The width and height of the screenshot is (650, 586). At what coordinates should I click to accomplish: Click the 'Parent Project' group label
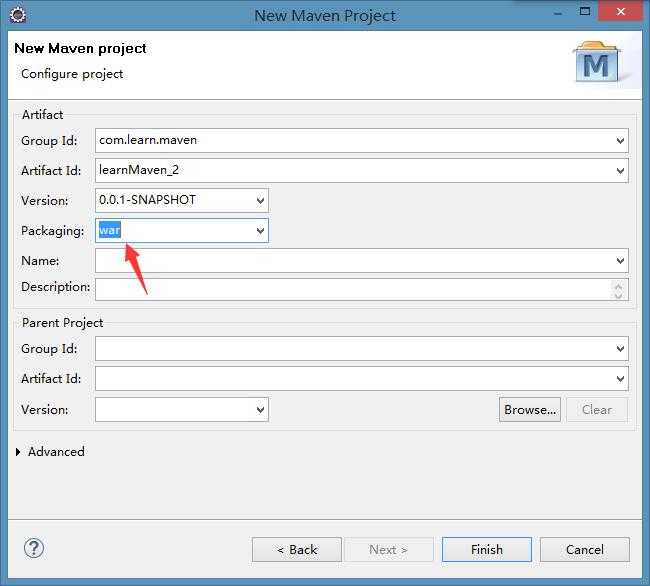[62, 323]
